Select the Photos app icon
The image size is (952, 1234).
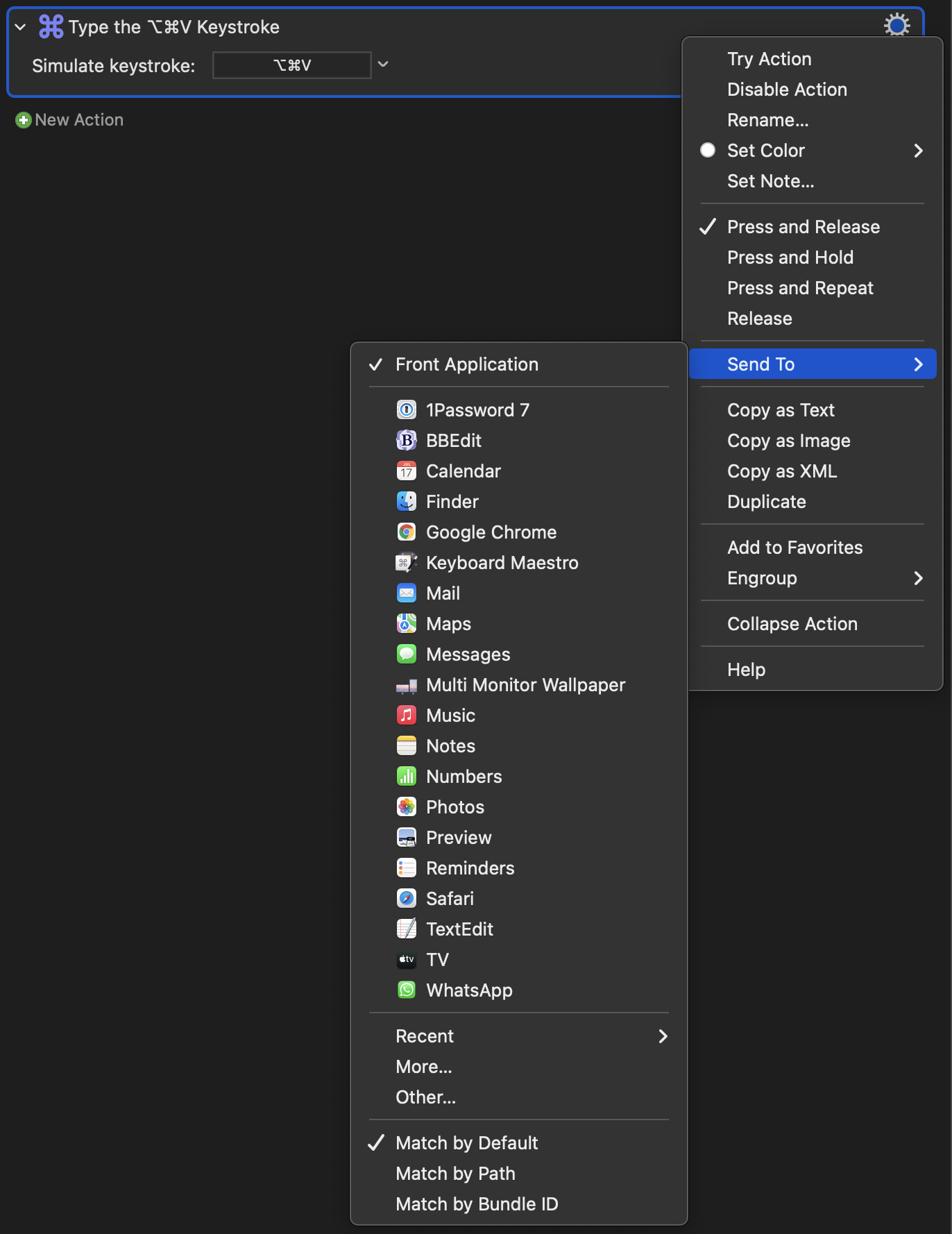407,806
